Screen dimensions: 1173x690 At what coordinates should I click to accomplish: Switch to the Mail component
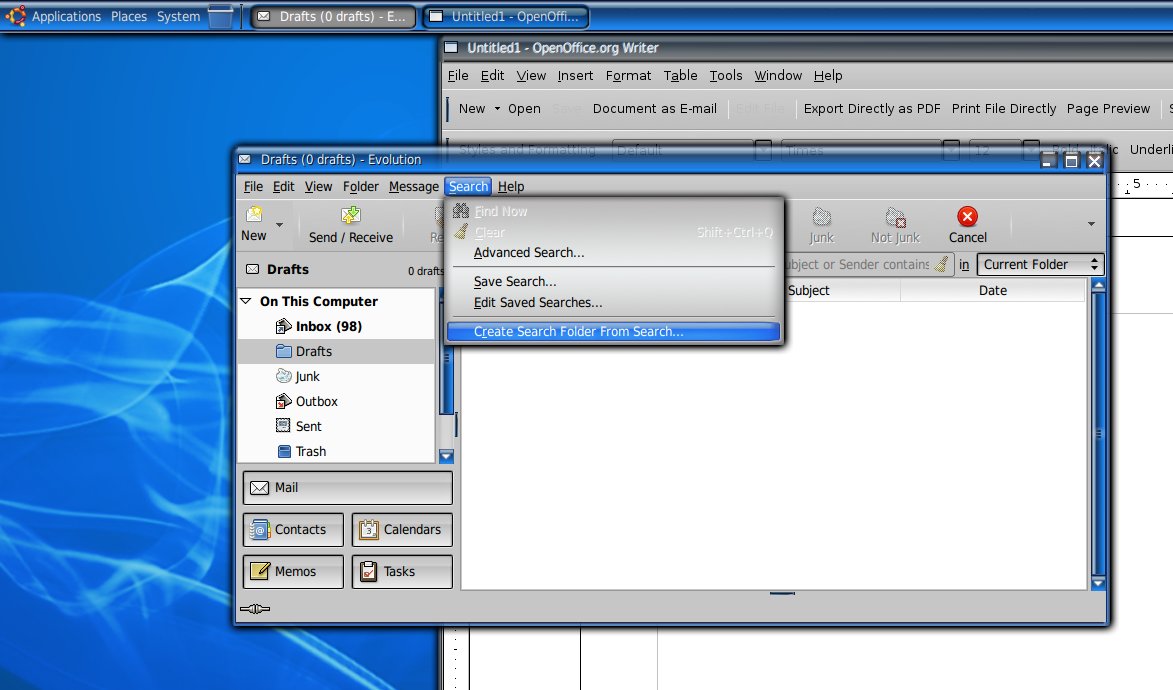(x=347, y=488)
